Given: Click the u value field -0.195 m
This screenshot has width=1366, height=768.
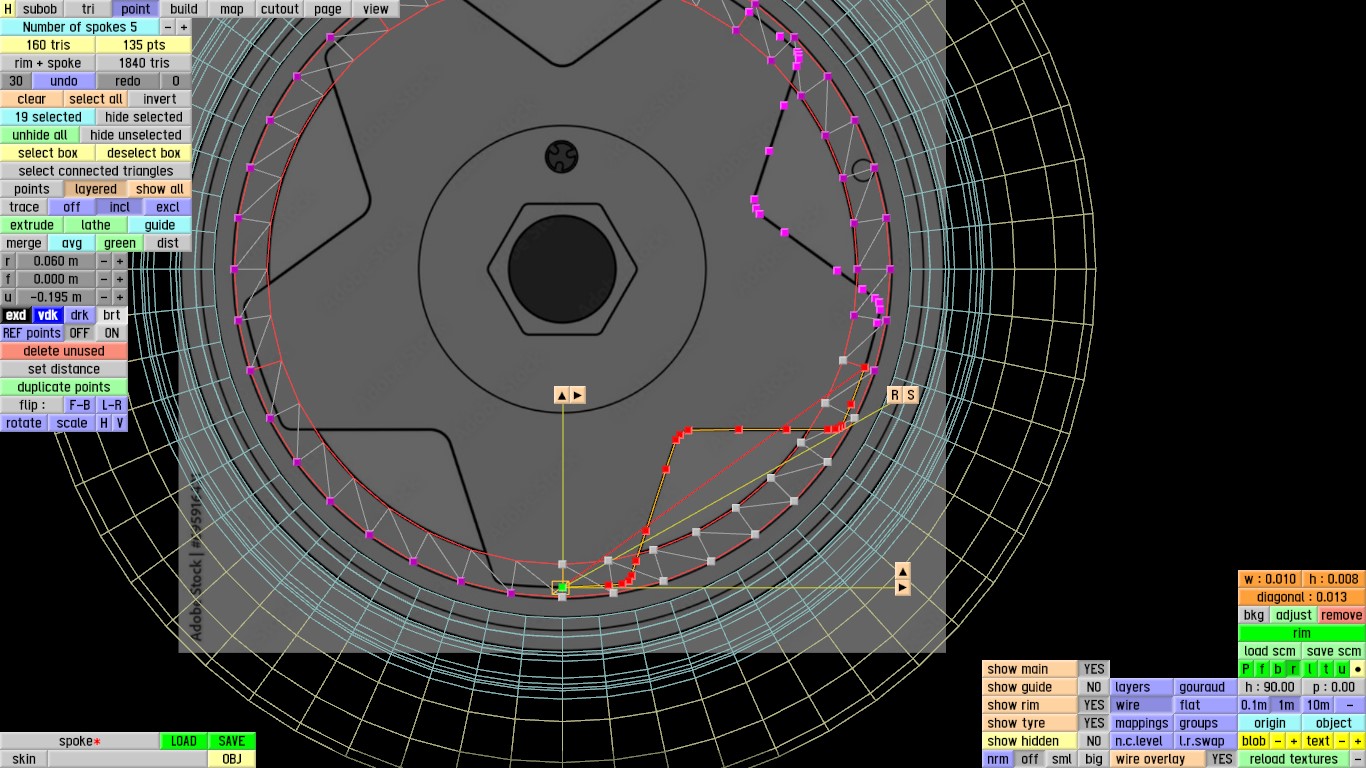Looking at the screenshot, I should (x=56, y=297).
